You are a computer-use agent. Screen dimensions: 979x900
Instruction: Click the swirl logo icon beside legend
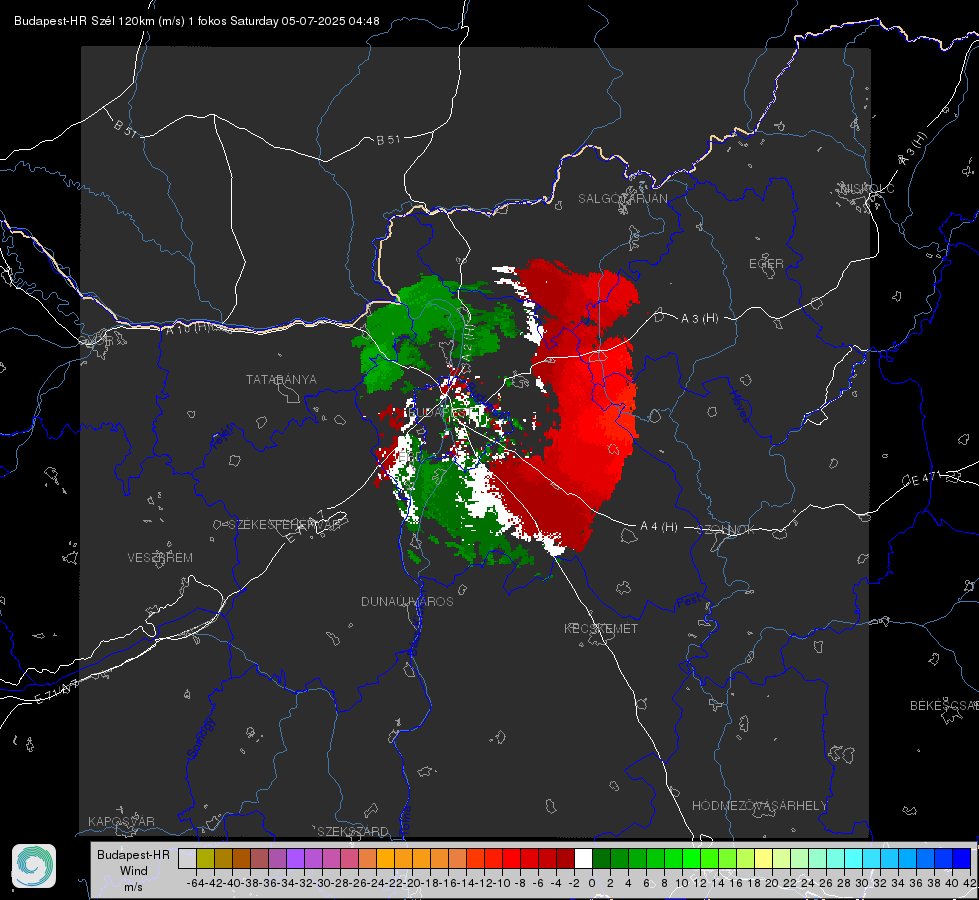coord(34,866)
